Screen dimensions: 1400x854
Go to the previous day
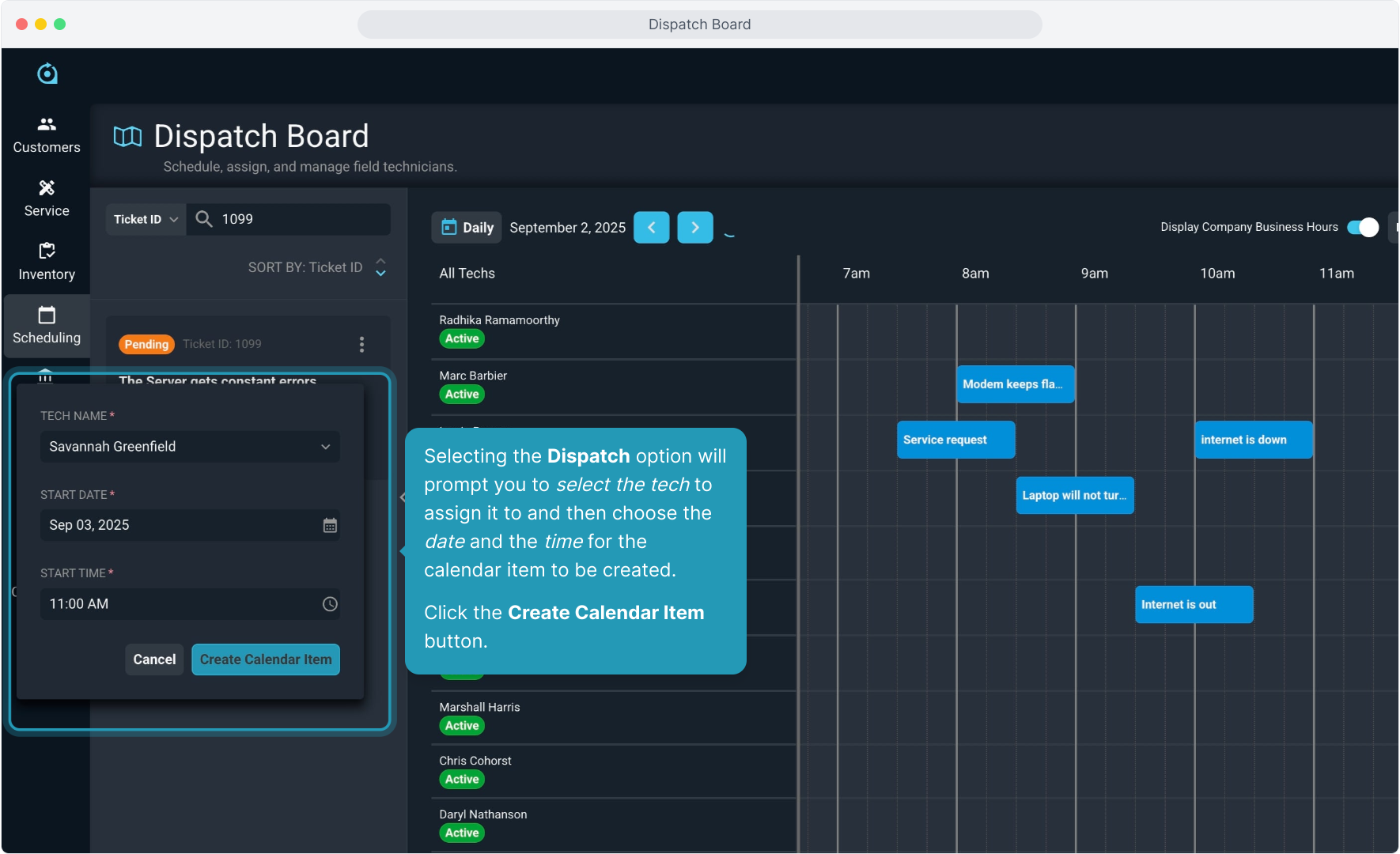pyautogui.click(x=652, y=228)
